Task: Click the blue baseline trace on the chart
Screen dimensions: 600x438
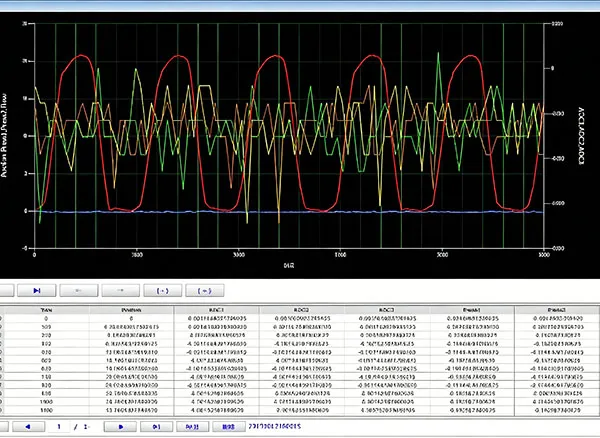Action: [289, 212]
